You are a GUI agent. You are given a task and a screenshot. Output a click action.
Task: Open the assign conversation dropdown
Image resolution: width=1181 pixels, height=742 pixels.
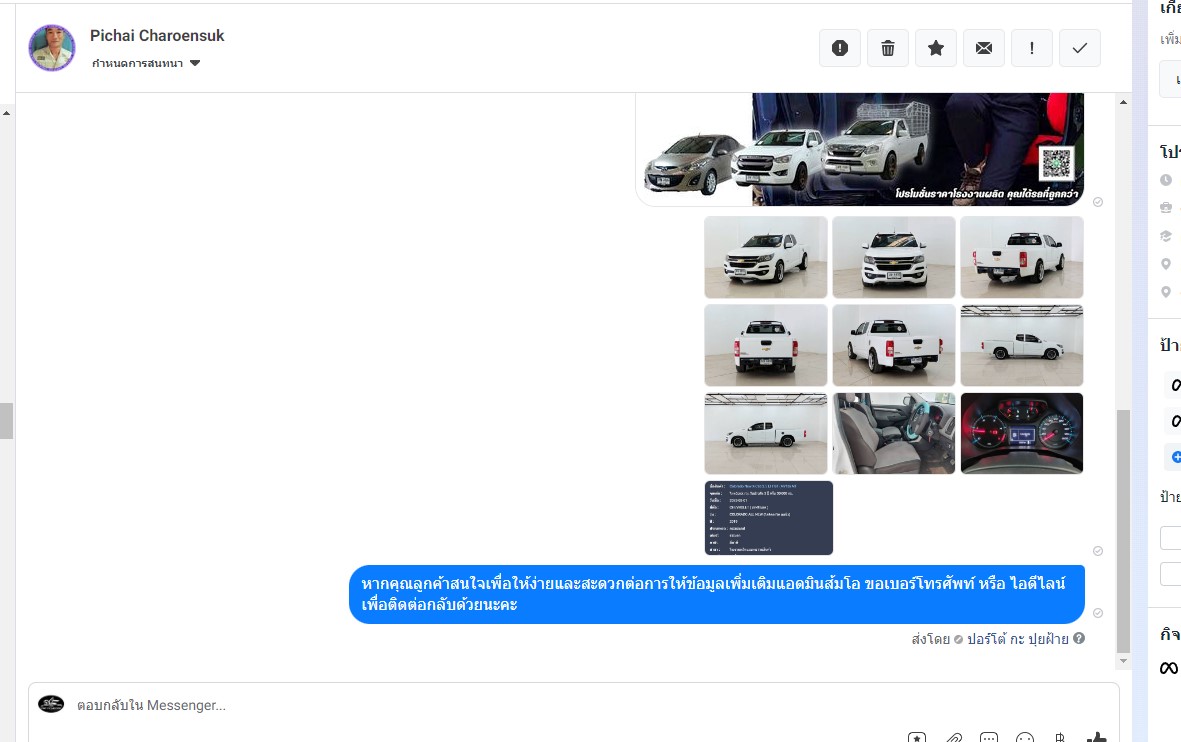[146, 63]
